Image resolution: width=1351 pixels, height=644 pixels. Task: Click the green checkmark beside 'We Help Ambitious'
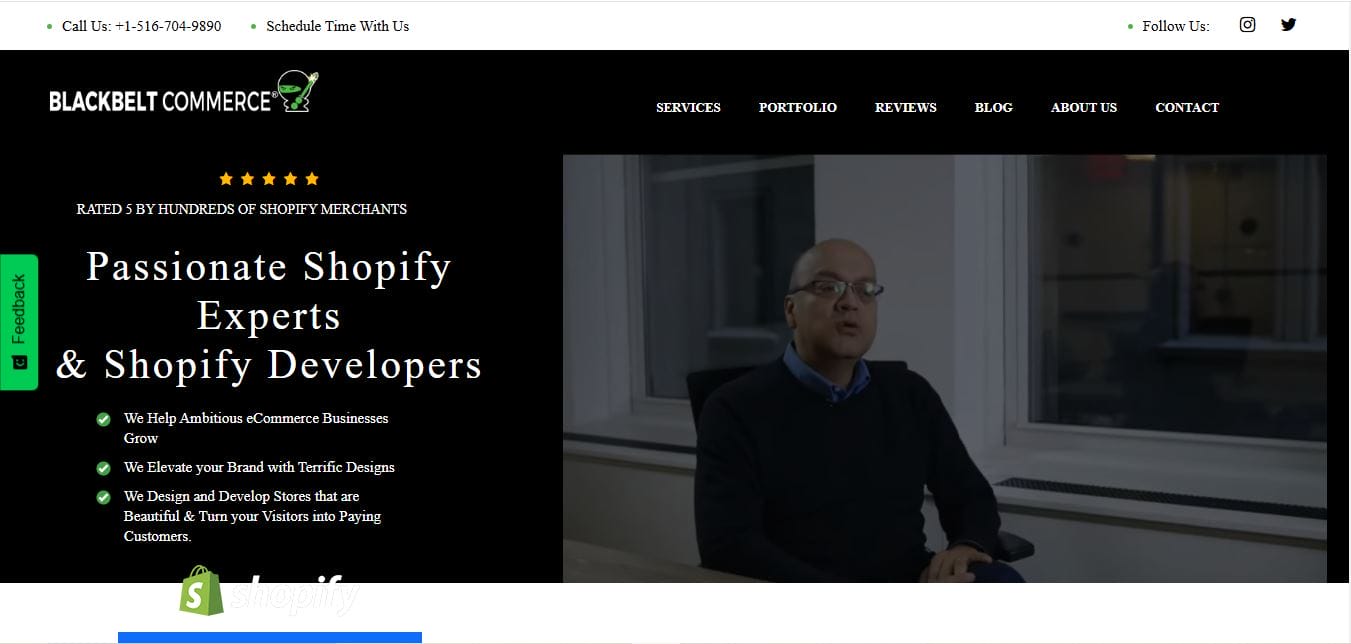(x=103, y=419)
